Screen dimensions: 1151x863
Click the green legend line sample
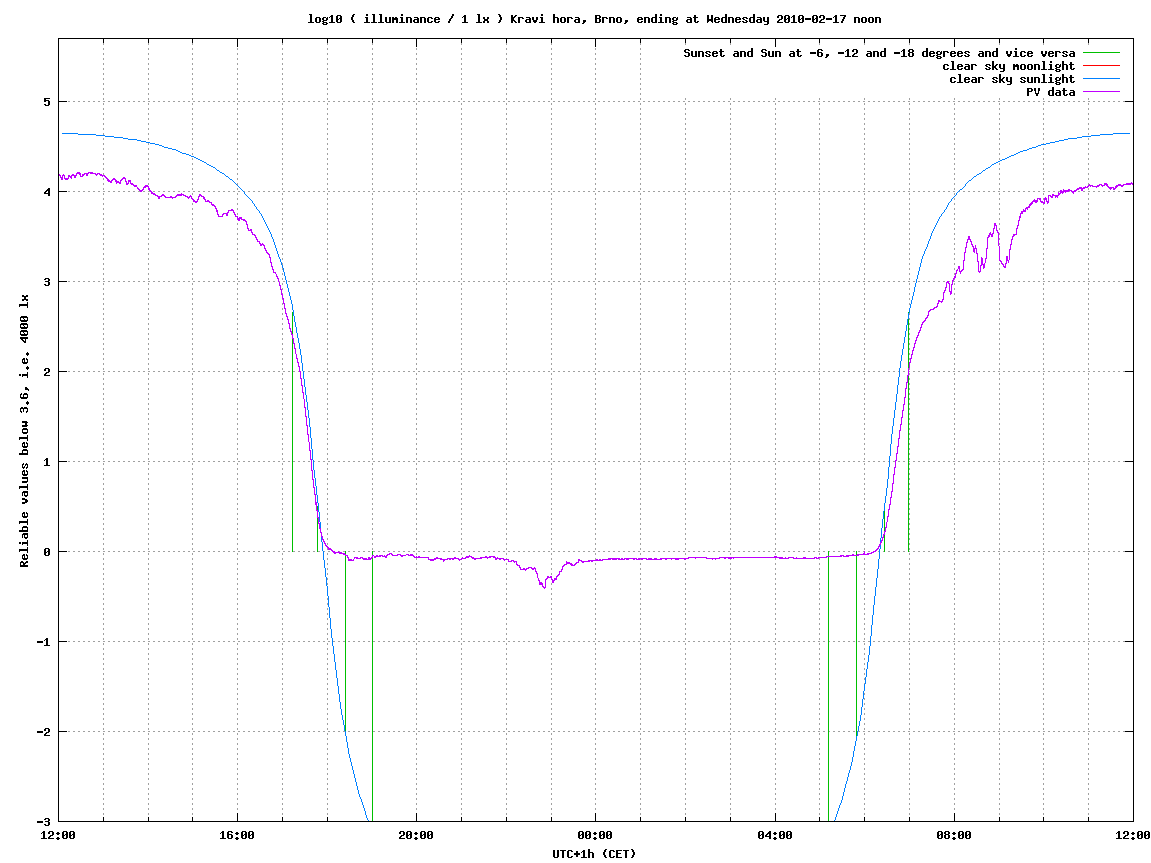point(1101,53)
